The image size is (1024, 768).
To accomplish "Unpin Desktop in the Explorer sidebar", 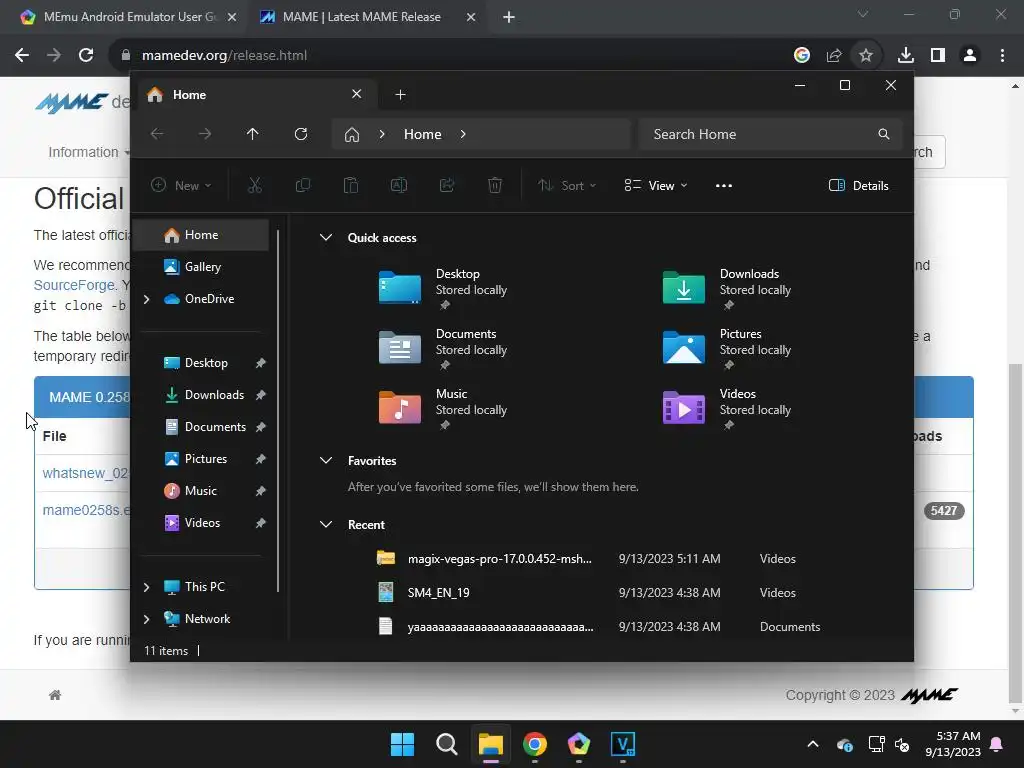I will click(x=261, y=363).
